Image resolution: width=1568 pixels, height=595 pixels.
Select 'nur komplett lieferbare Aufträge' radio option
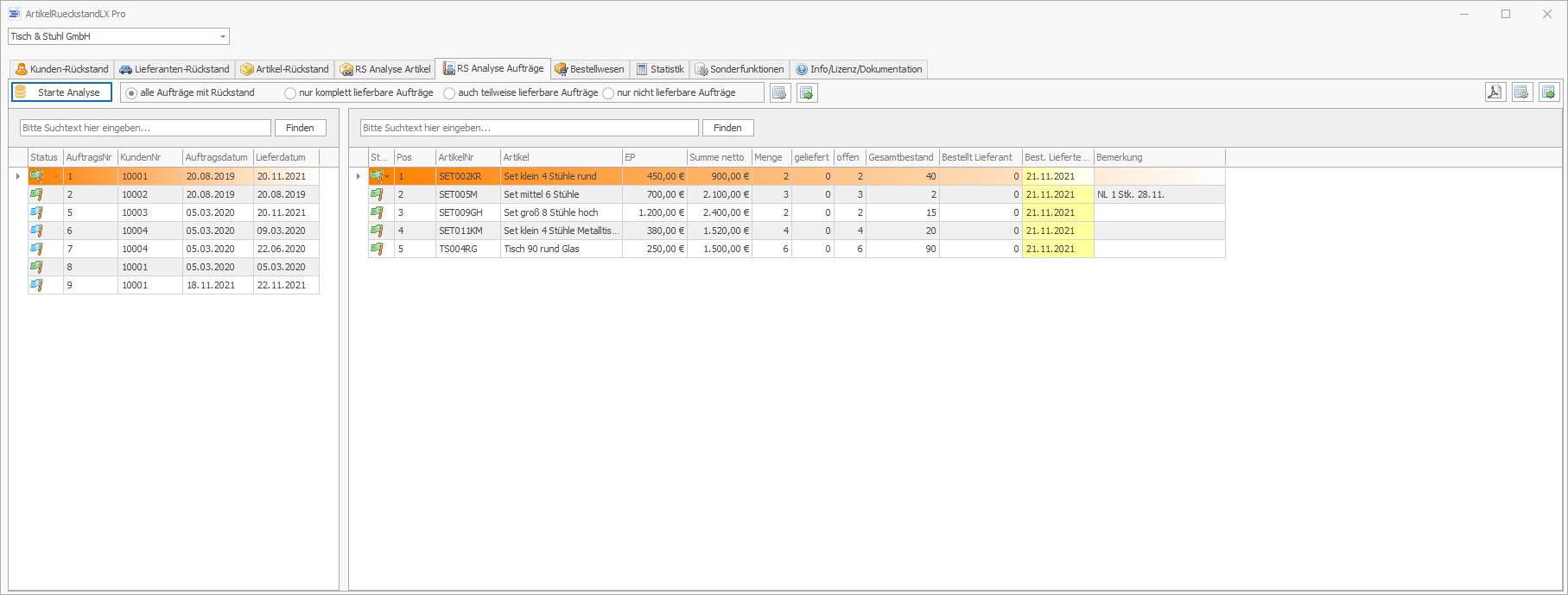[290, 93]
